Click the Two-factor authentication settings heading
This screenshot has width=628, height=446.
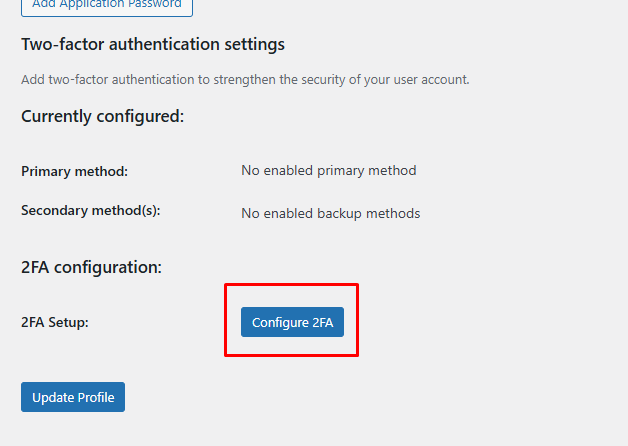(153, 45)
